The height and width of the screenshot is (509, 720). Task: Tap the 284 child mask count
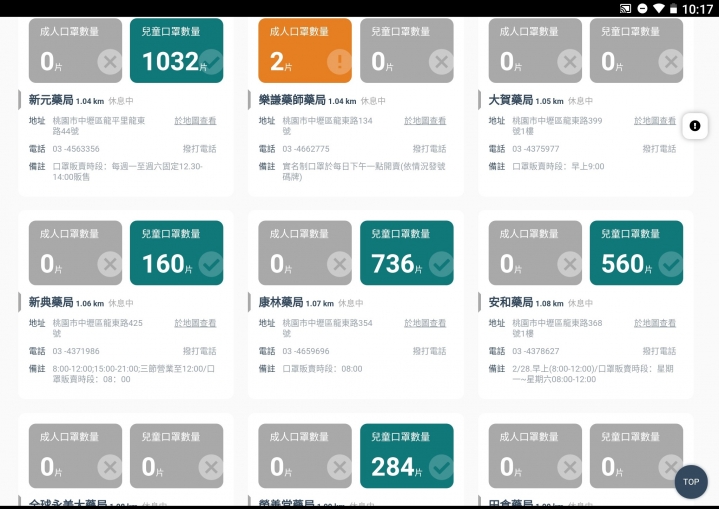(x=393, y=467)
